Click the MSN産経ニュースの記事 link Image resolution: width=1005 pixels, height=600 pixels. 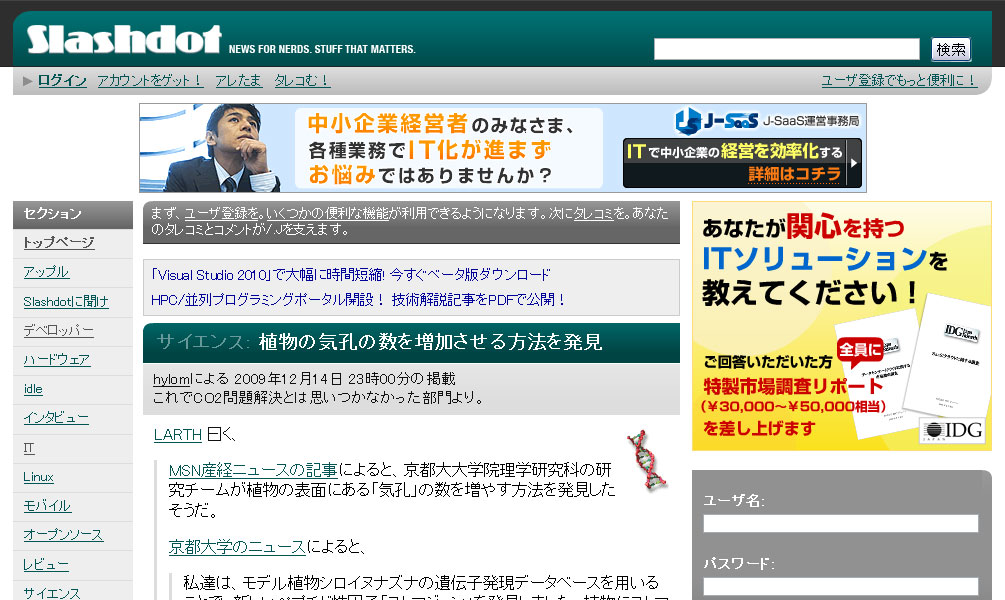pos(253,470)
